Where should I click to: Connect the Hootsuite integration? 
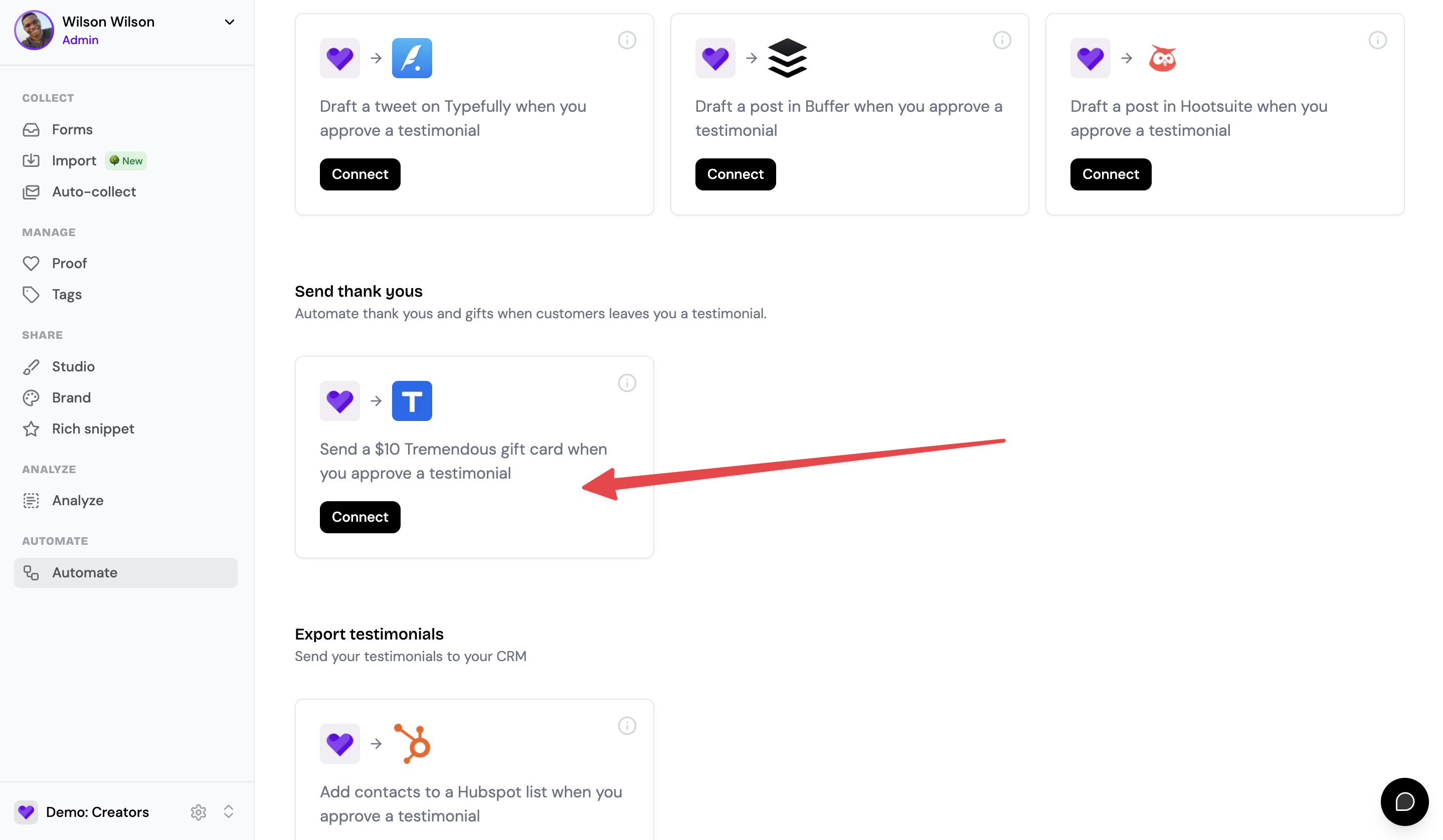coord(1110,174)
